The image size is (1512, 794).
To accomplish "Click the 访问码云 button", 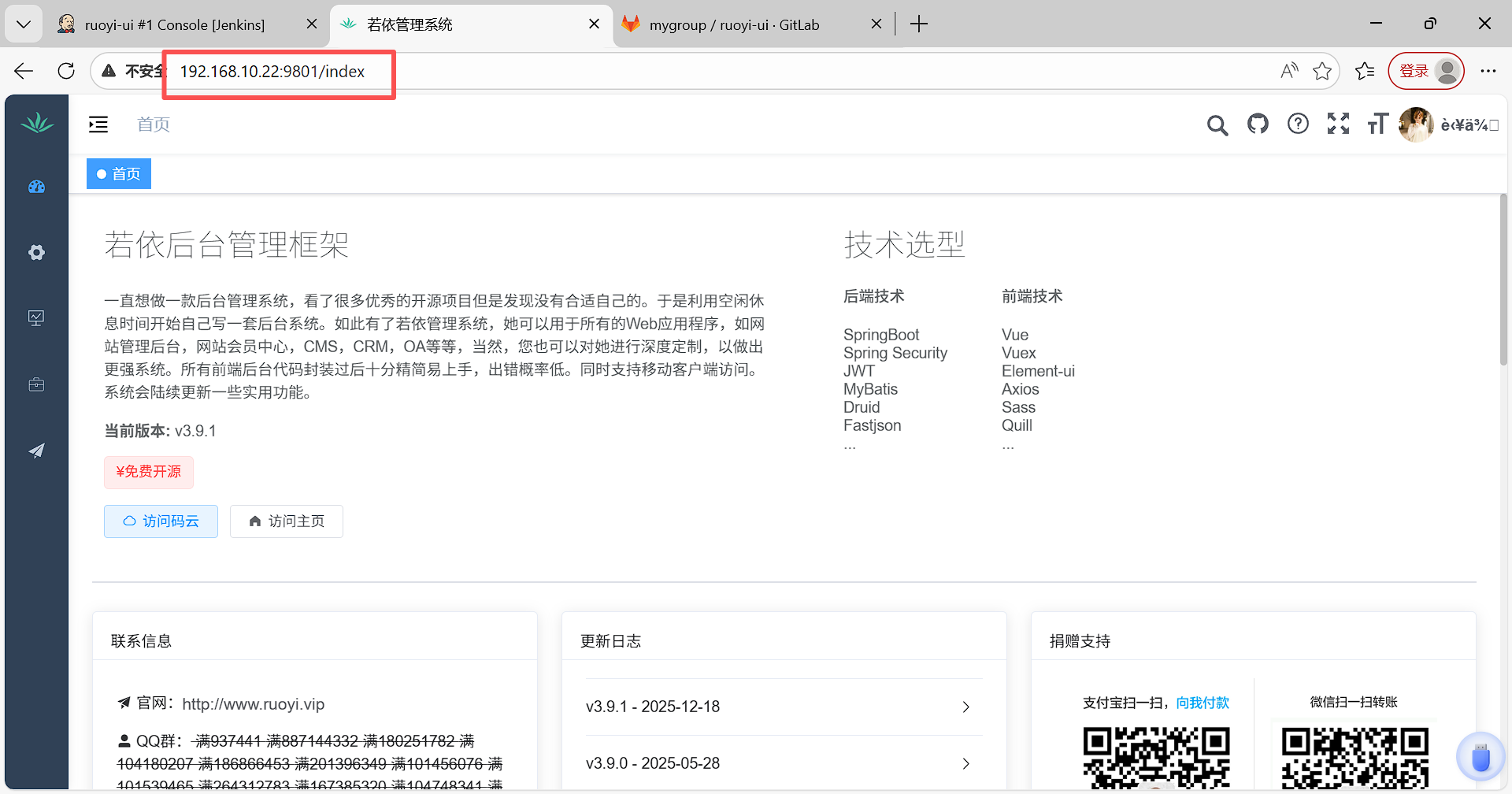I will point(161,521).
